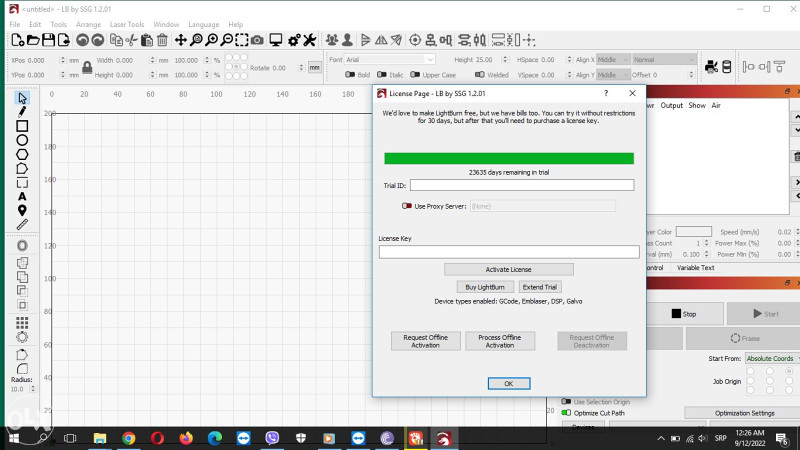Click the font Height 25.00 stepper
This screenshot has width=800, height=450.
click(505, 60)
